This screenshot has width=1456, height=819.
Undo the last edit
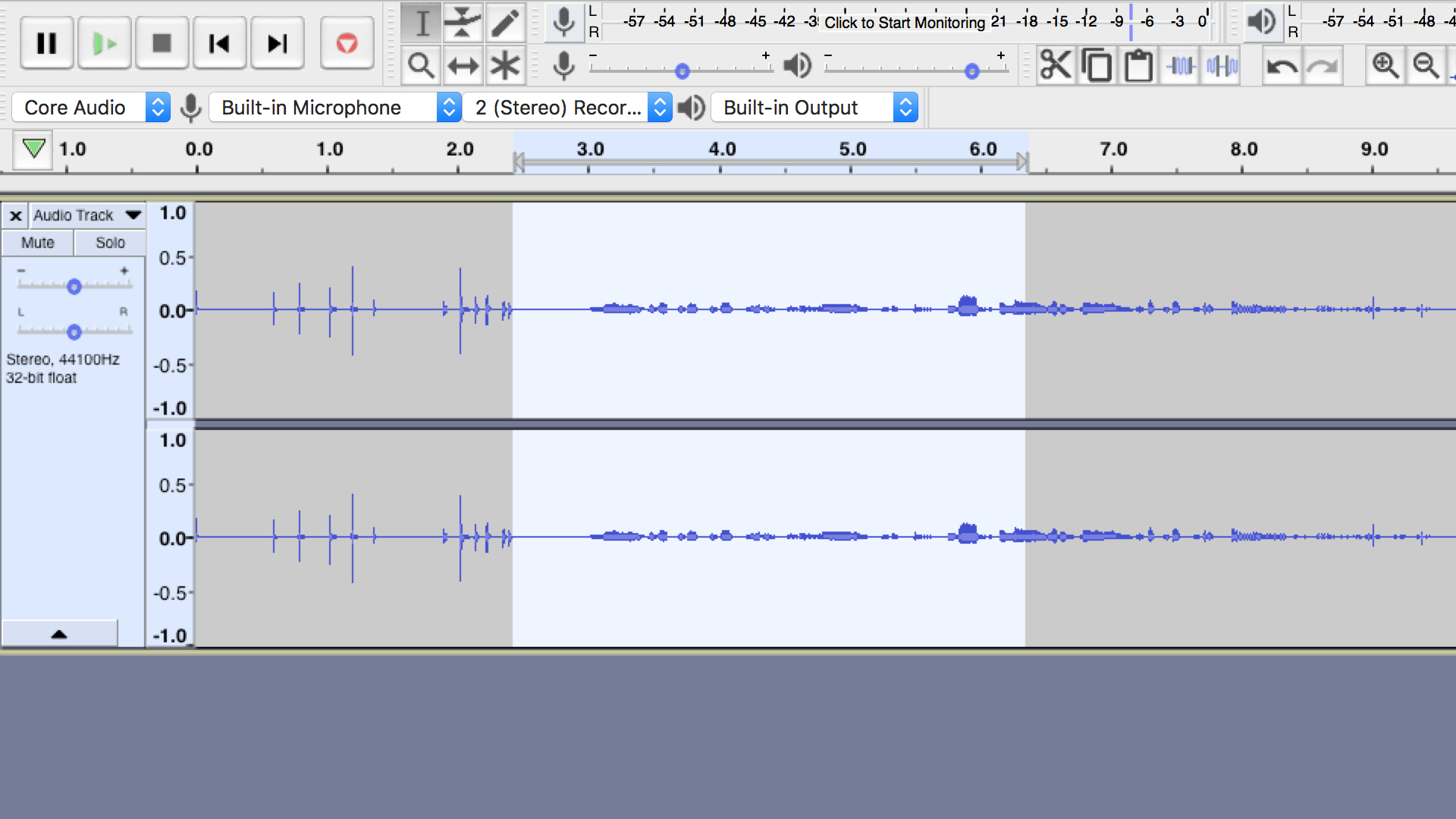(1282, 65)
